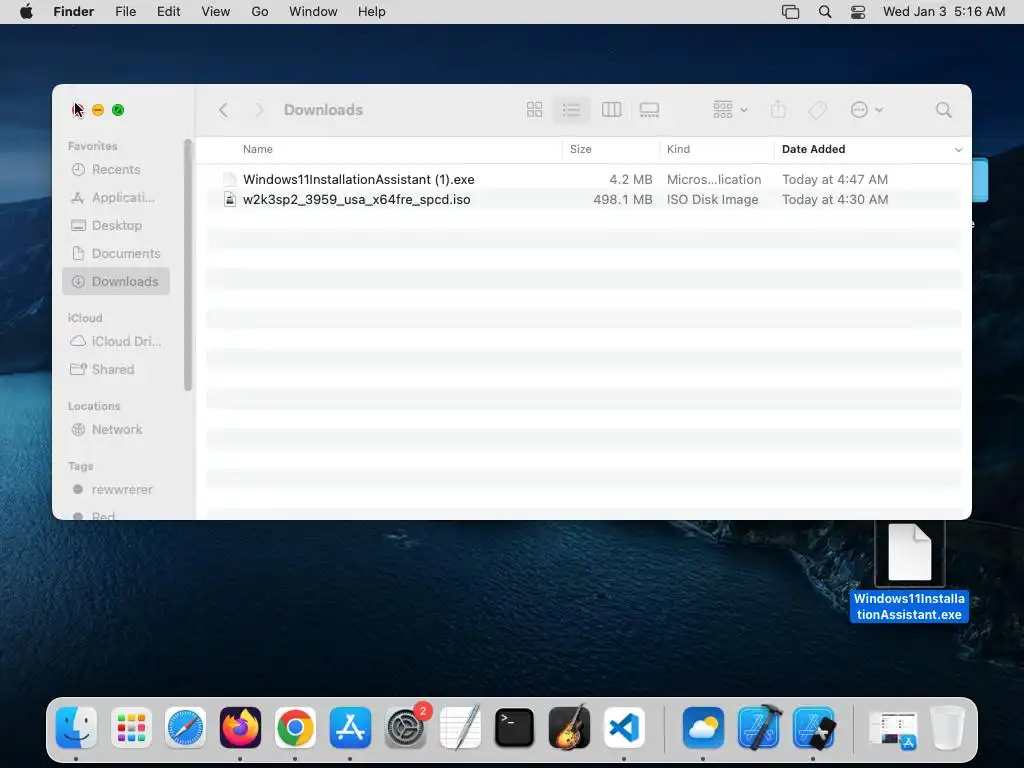Image resolution: width=1024 pixels, height=768 pixels.
Task: Open Launchpad from the Dock
Action: point(131,727)
